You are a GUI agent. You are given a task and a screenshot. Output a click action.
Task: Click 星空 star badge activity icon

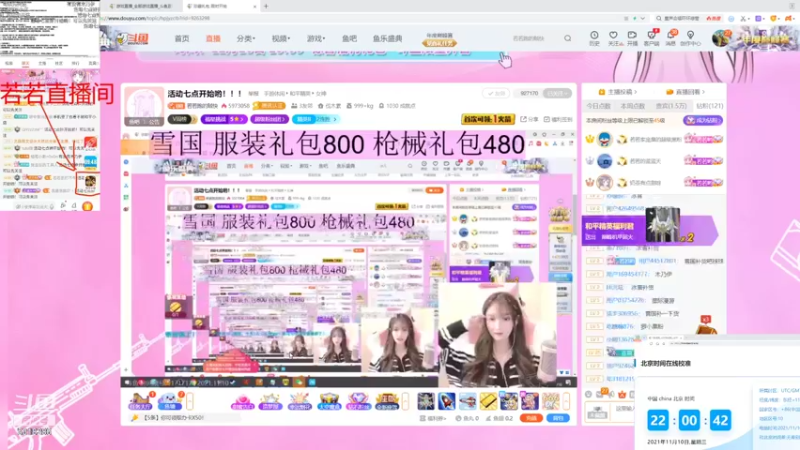click(x=270, y=402)
